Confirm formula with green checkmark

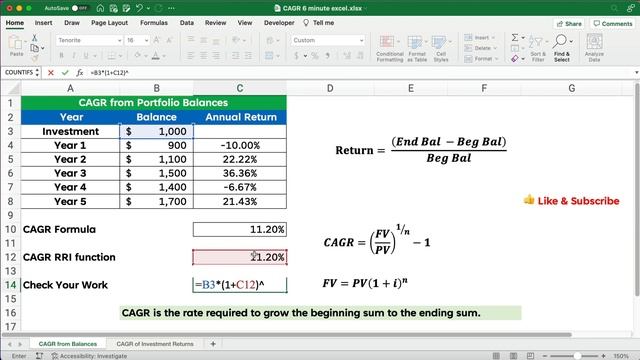[65, 73]
